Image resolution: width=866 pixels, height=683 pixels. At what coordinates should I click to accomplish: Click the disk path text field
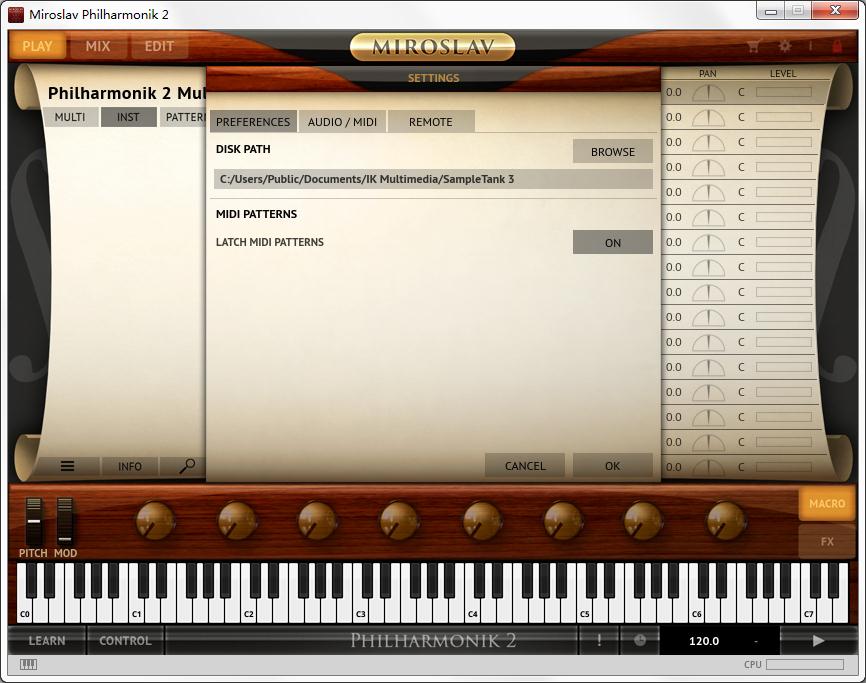point(433,179)
